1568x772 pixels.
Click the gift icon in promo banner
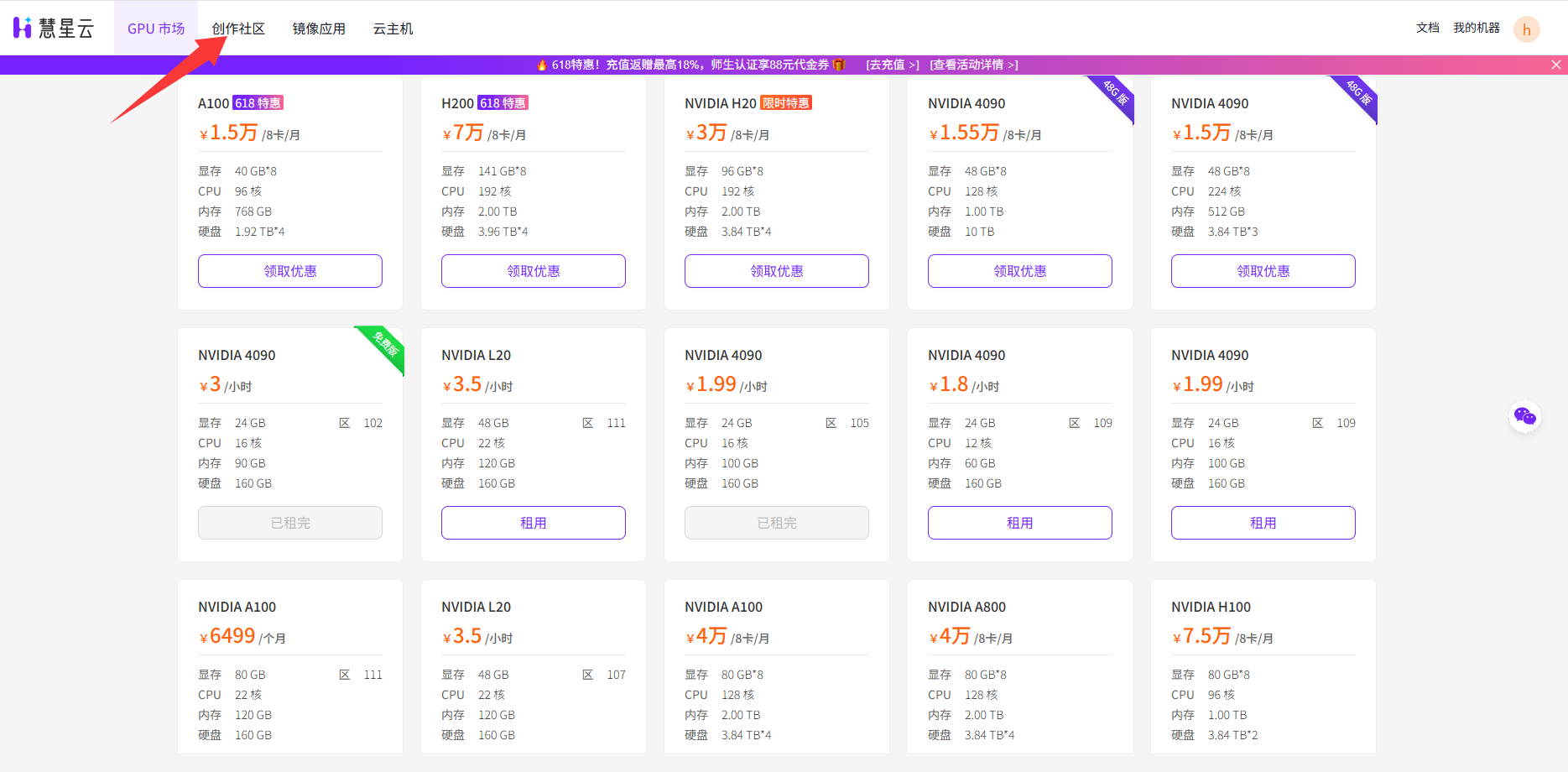pyautogui.click(x=838, y=65)
